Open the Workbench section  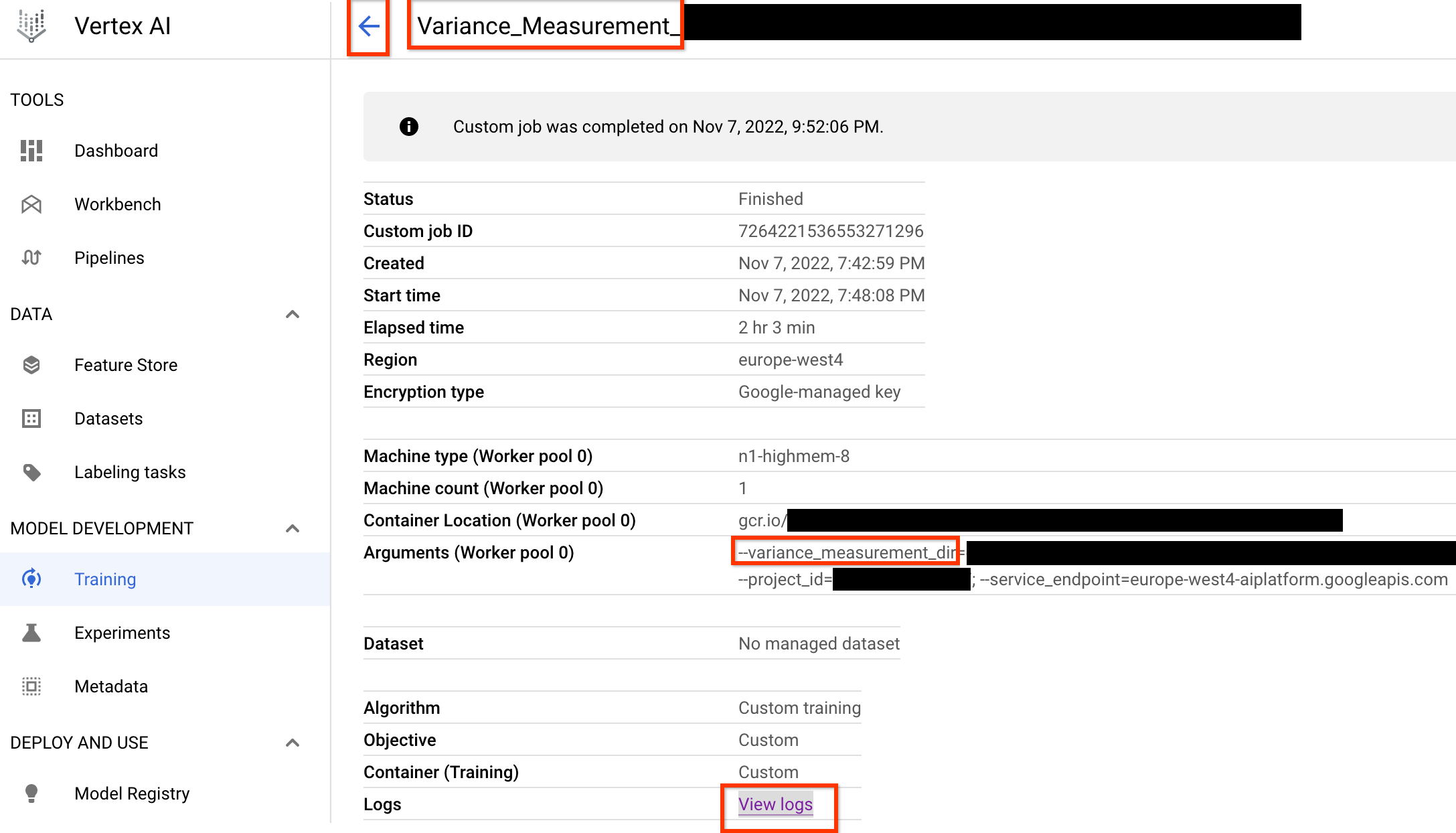(x=117, y=204)
